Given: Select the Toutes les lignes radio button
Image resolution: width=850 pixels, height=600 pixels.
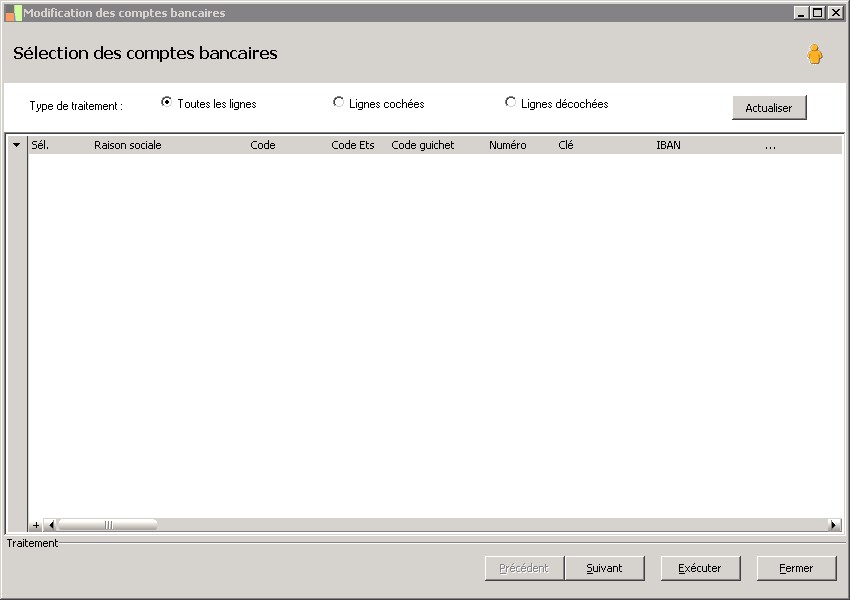Looking at the screenshot, I should coord(166,102).
